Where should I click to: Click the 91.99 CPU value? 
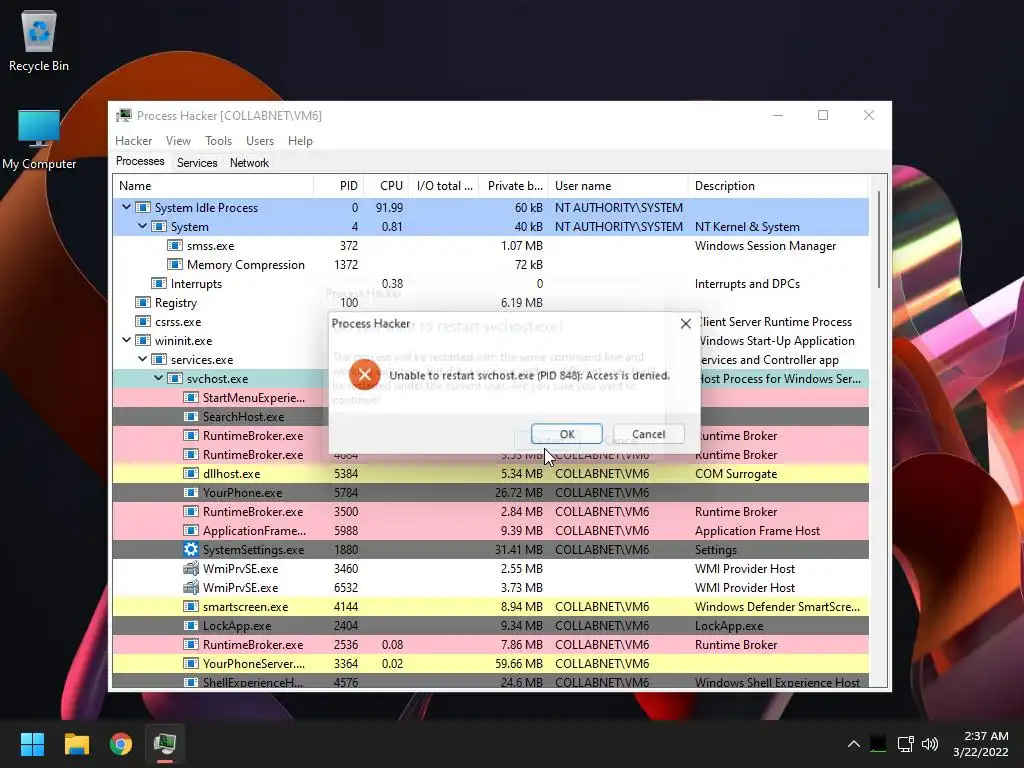pyautogui.click(x=389, y=208)
